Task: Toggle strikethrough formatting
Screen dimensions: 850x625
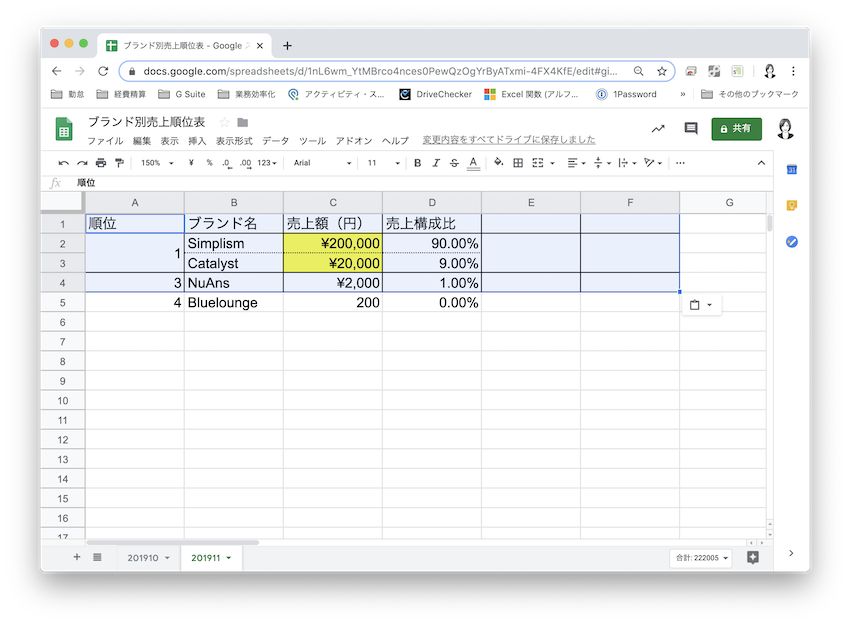Action: click(x=454, y=163)
